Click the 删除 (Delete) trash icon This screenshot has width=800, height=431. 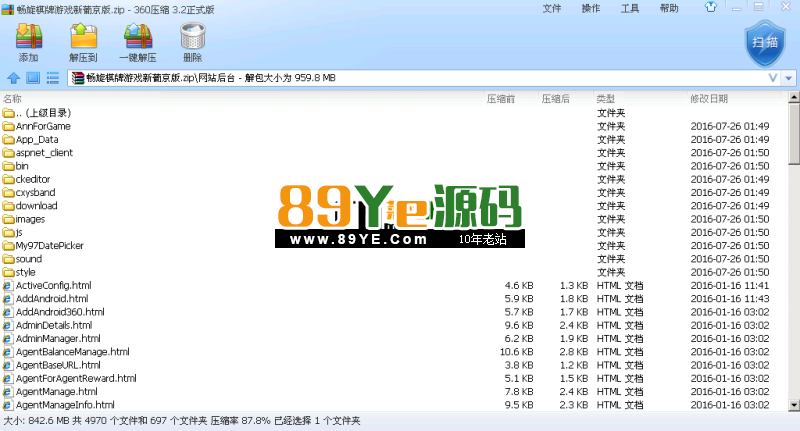(x=193, y=43)
